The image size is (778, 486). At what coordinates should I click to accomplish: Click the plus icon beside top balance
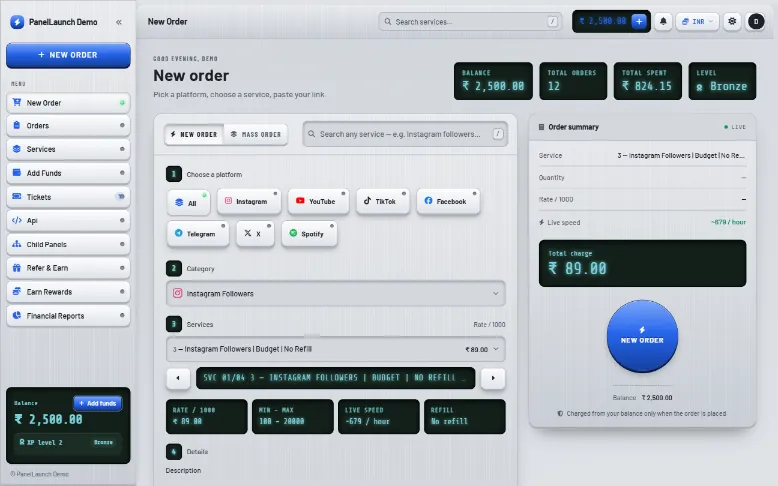tap(640, 21)
